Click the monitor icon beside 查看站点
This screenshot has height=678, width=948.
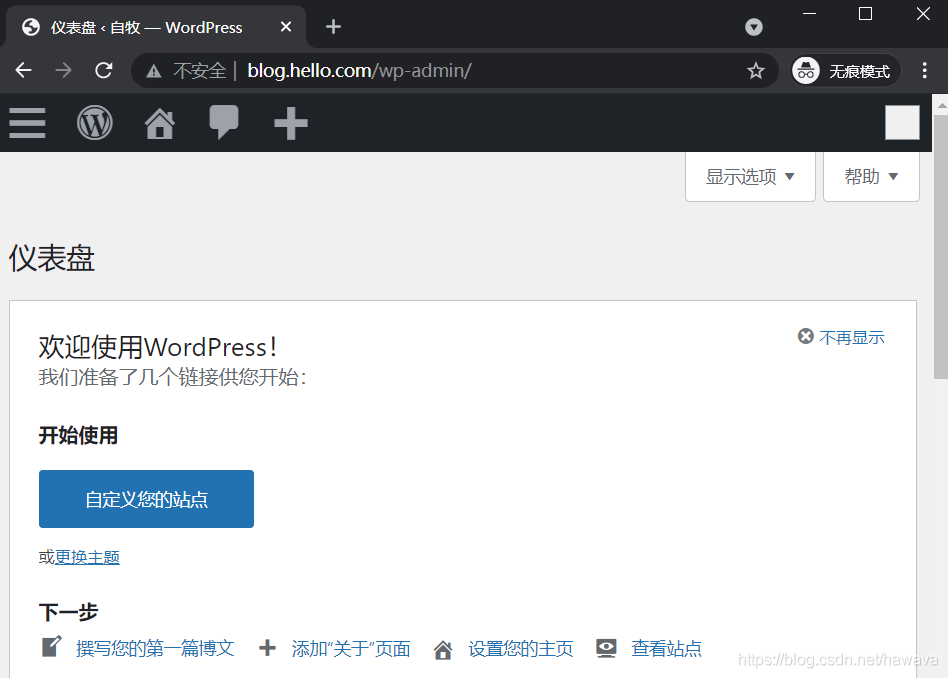[606, 648]
